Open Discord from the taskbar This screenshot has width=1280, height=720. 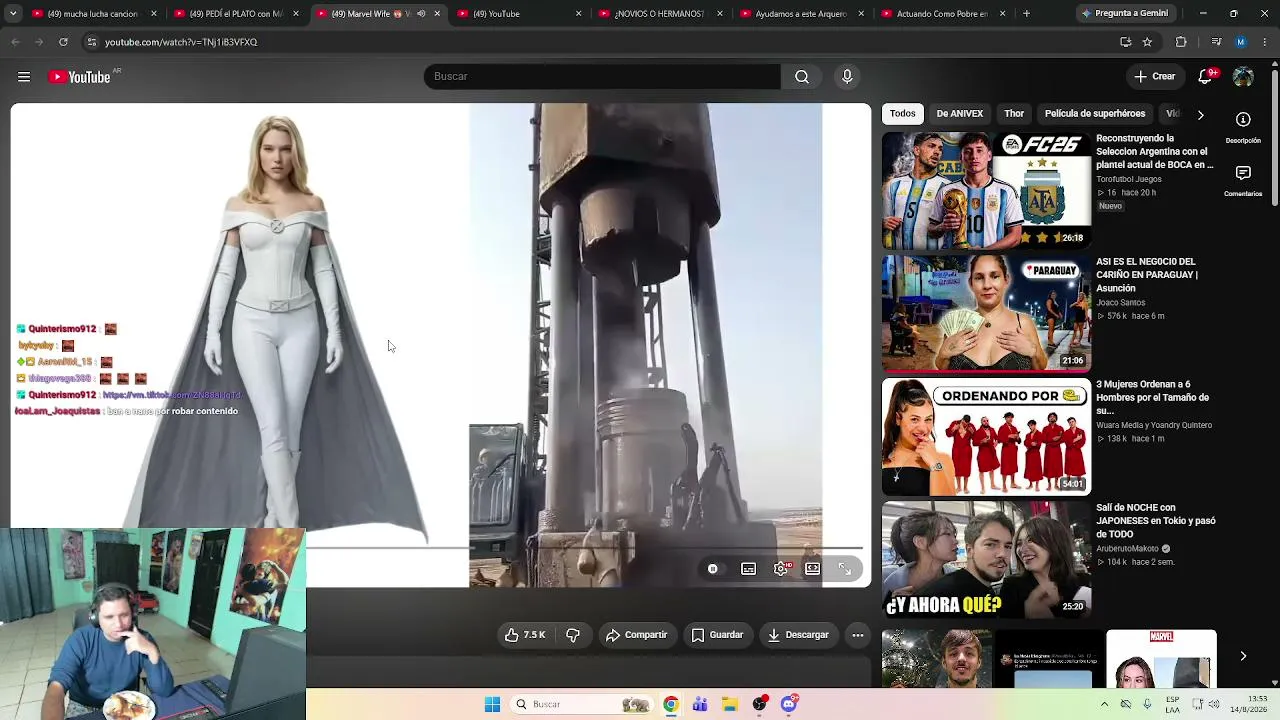coord(789,704)
